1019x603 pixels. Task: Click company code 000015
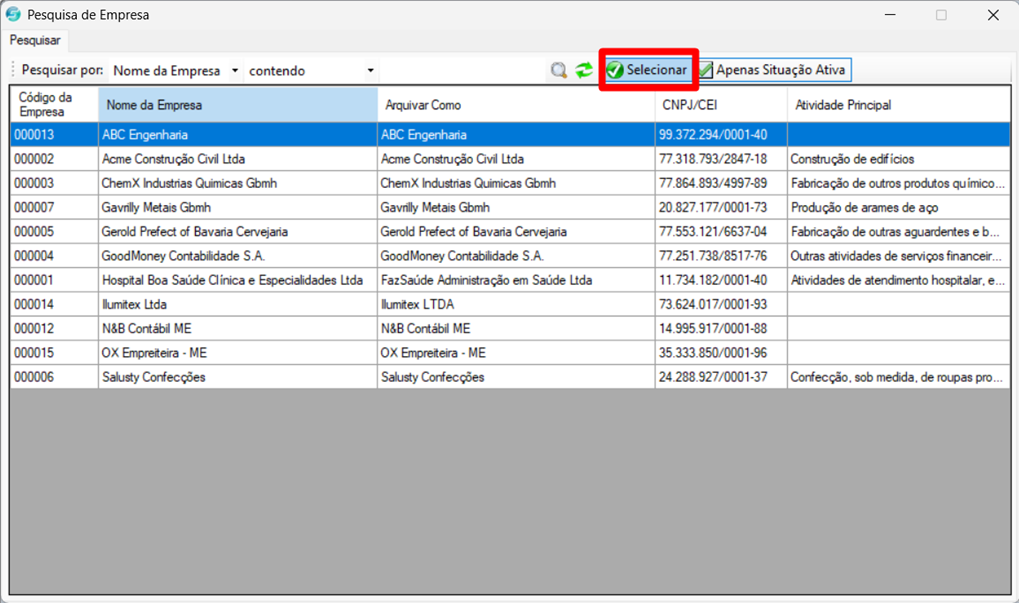click(54, 353)
